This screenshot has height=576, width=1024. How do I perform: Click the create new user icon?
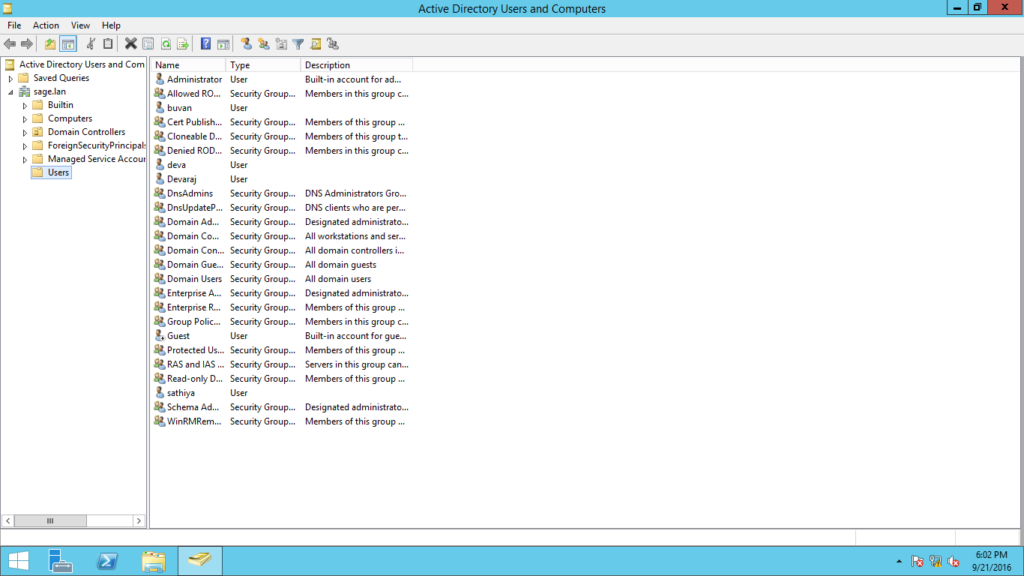[246, 44]
